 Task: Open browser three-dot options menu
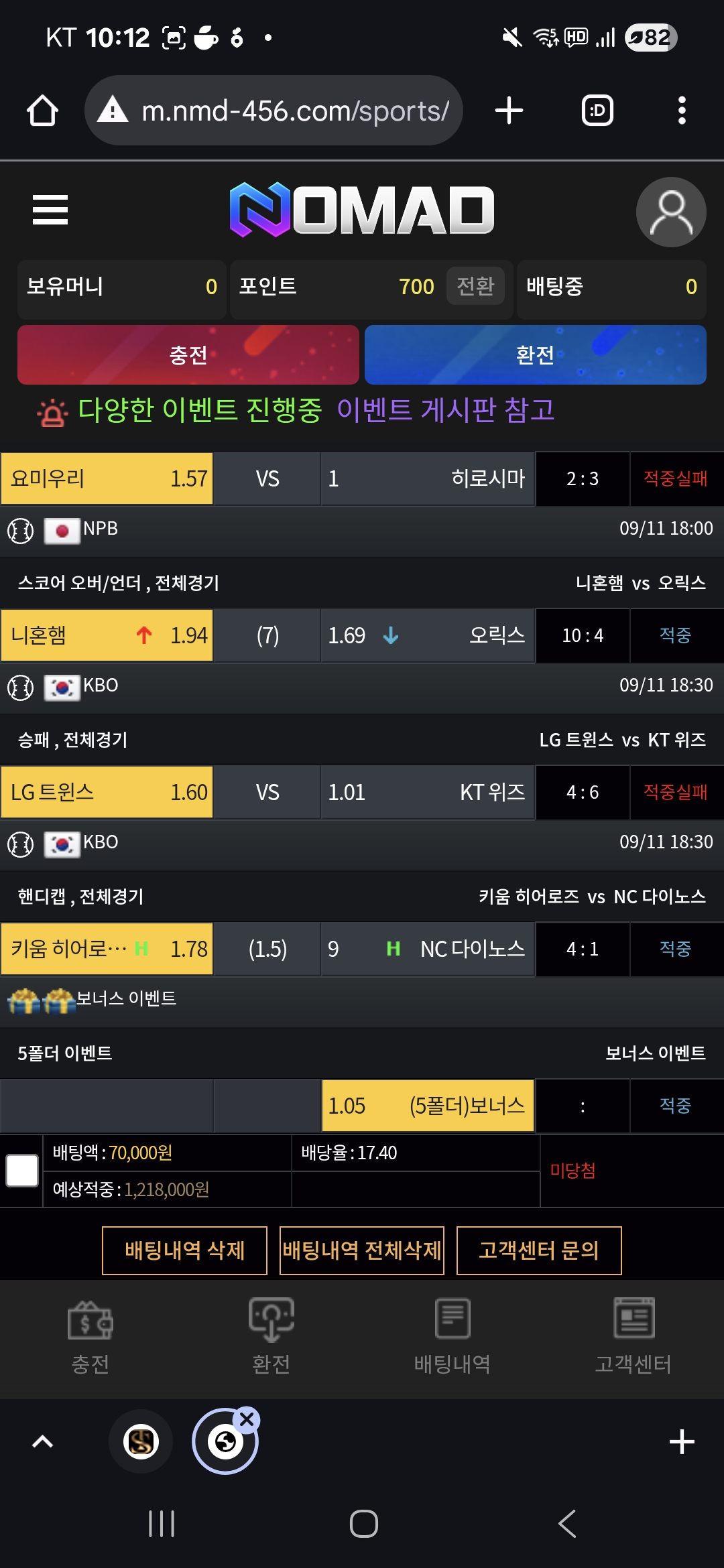682,111
